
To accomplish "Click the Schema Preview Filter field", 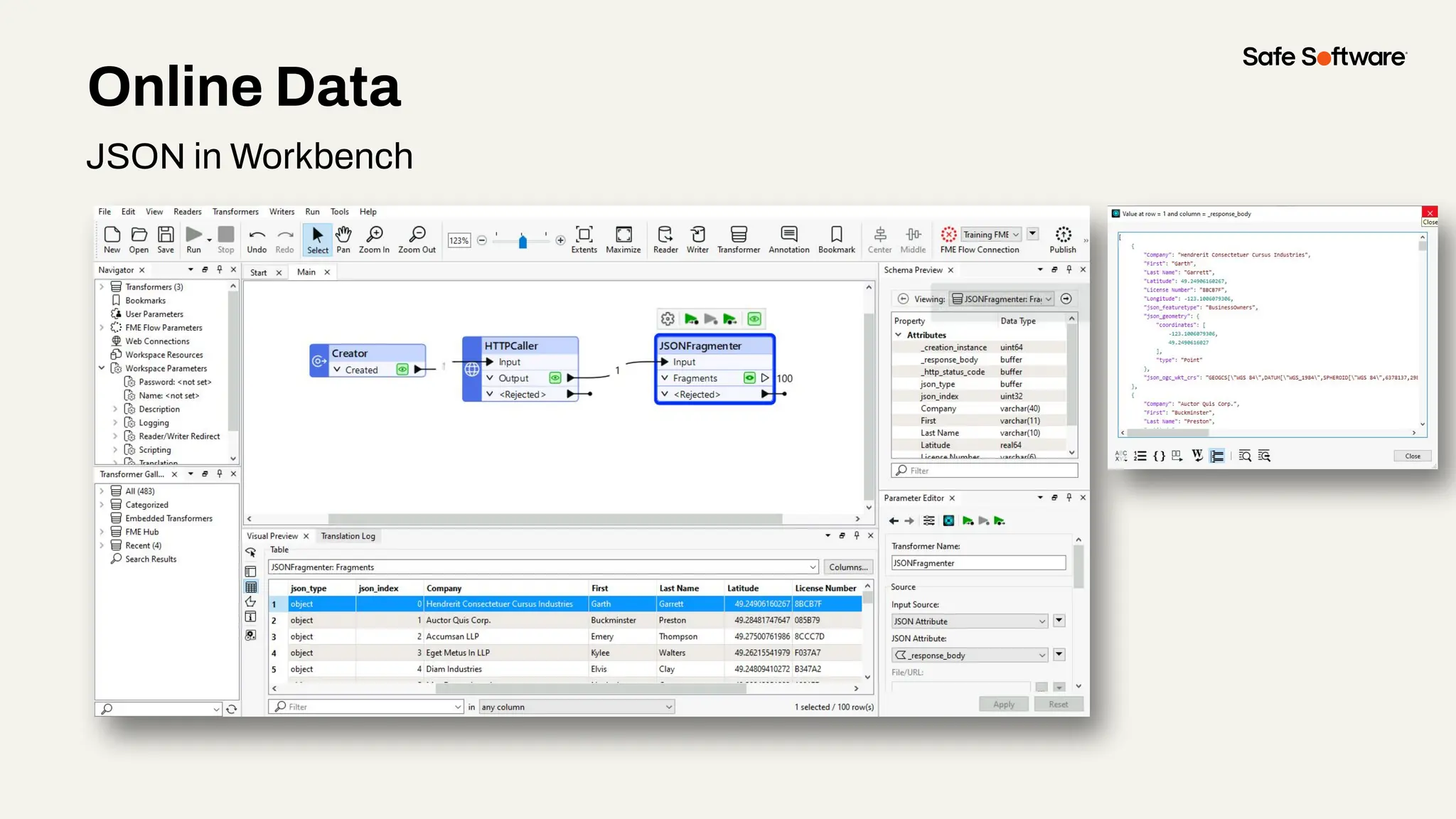I will tap(985, 471).
